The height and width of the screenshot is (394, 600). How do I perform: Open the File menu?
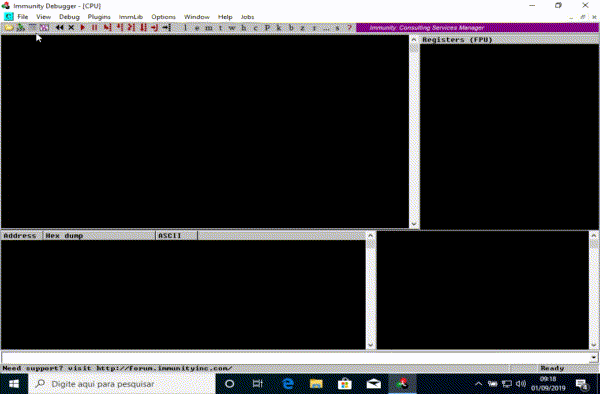(23, 17)
